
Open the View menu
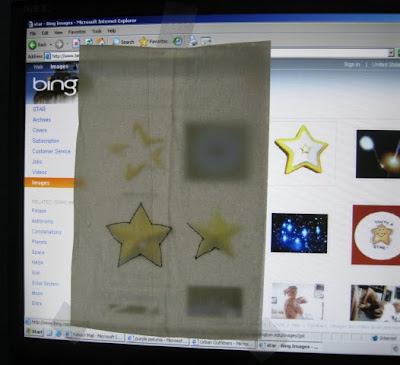coord(58,32)
